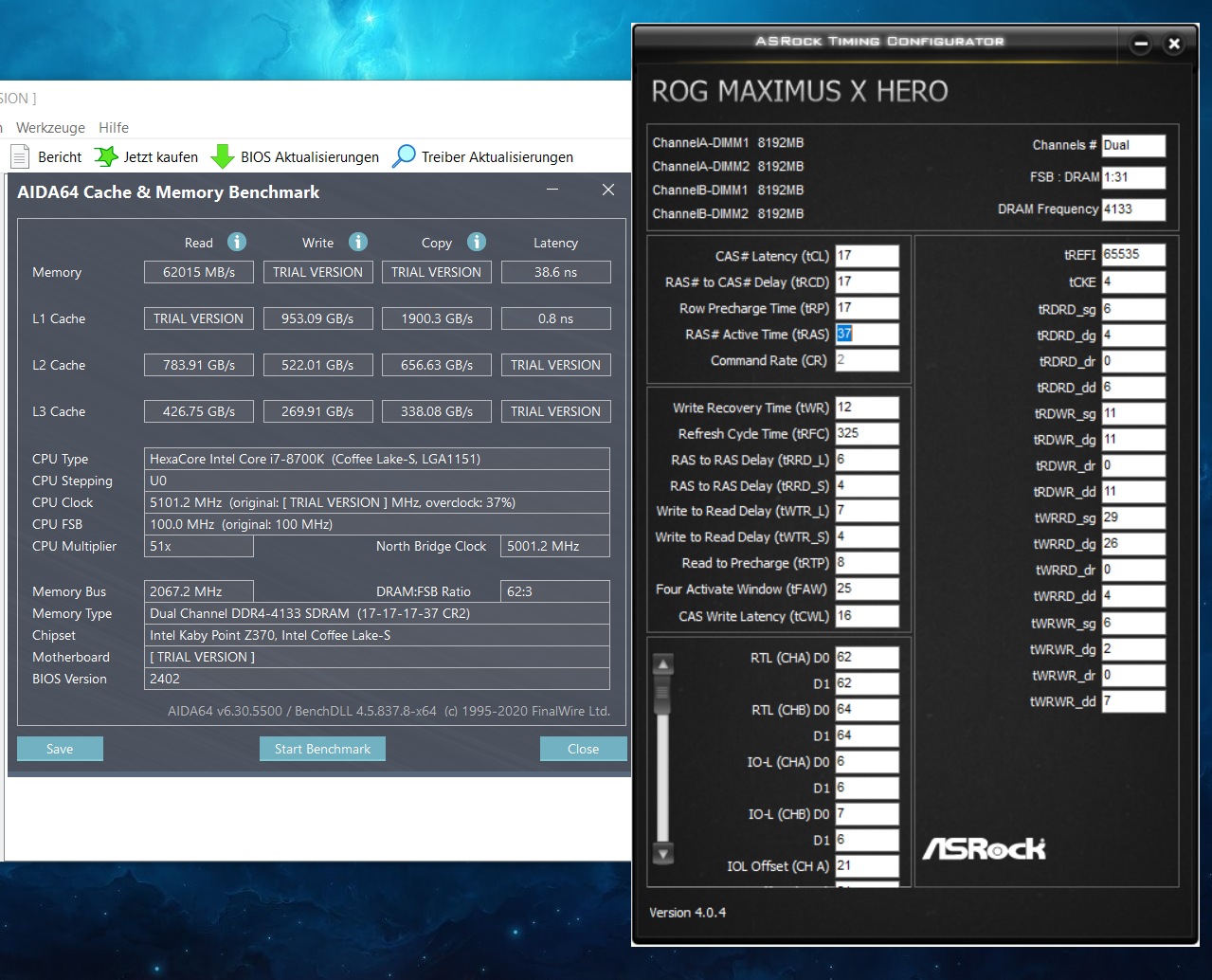Click the ASRock logo in the Timing Configurator
Screen dimensions: 1212x980
[x=985, y=848]
